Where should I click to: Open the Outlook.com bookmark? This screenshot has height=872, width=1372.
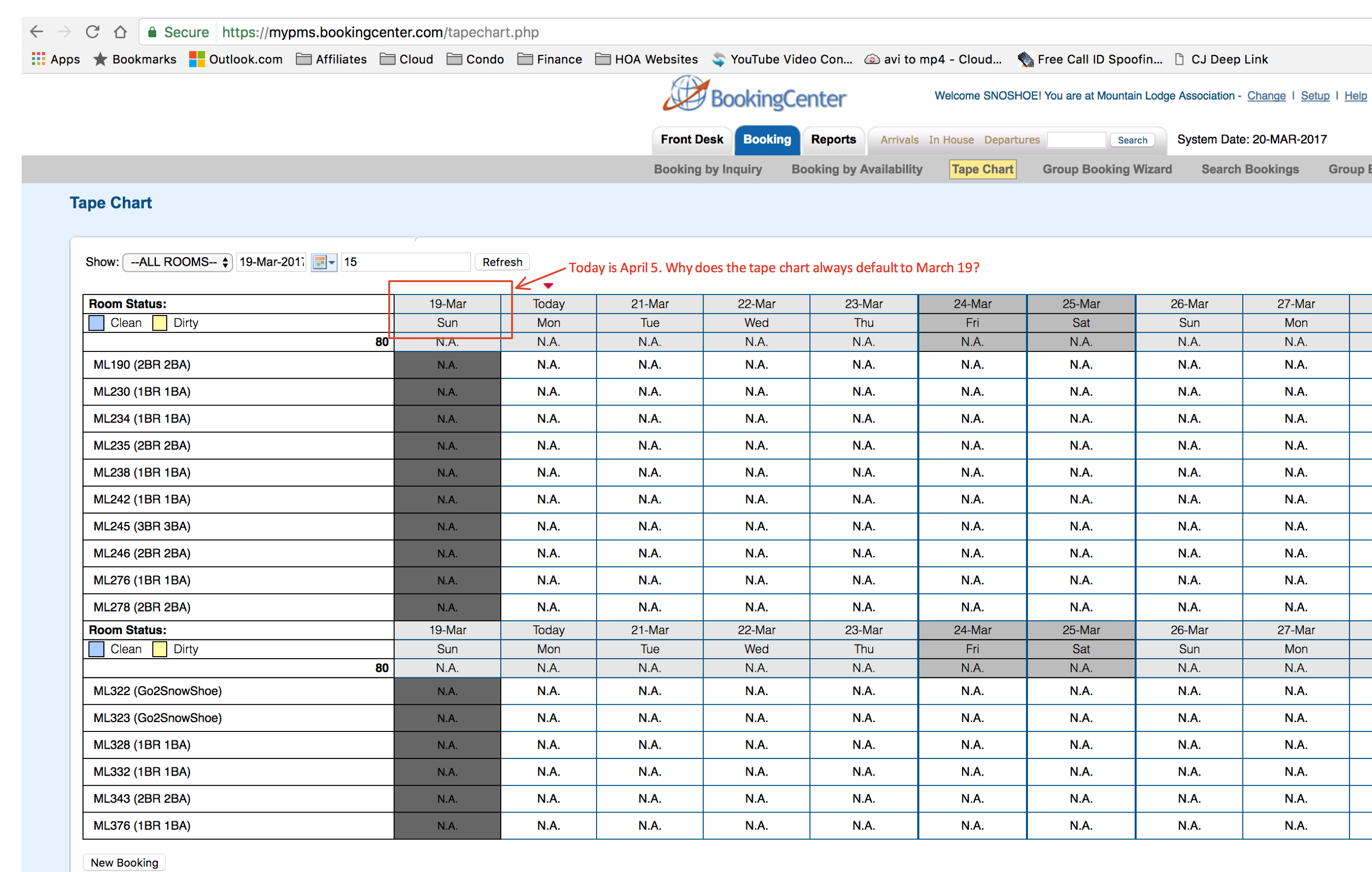[x=236, y=59]
